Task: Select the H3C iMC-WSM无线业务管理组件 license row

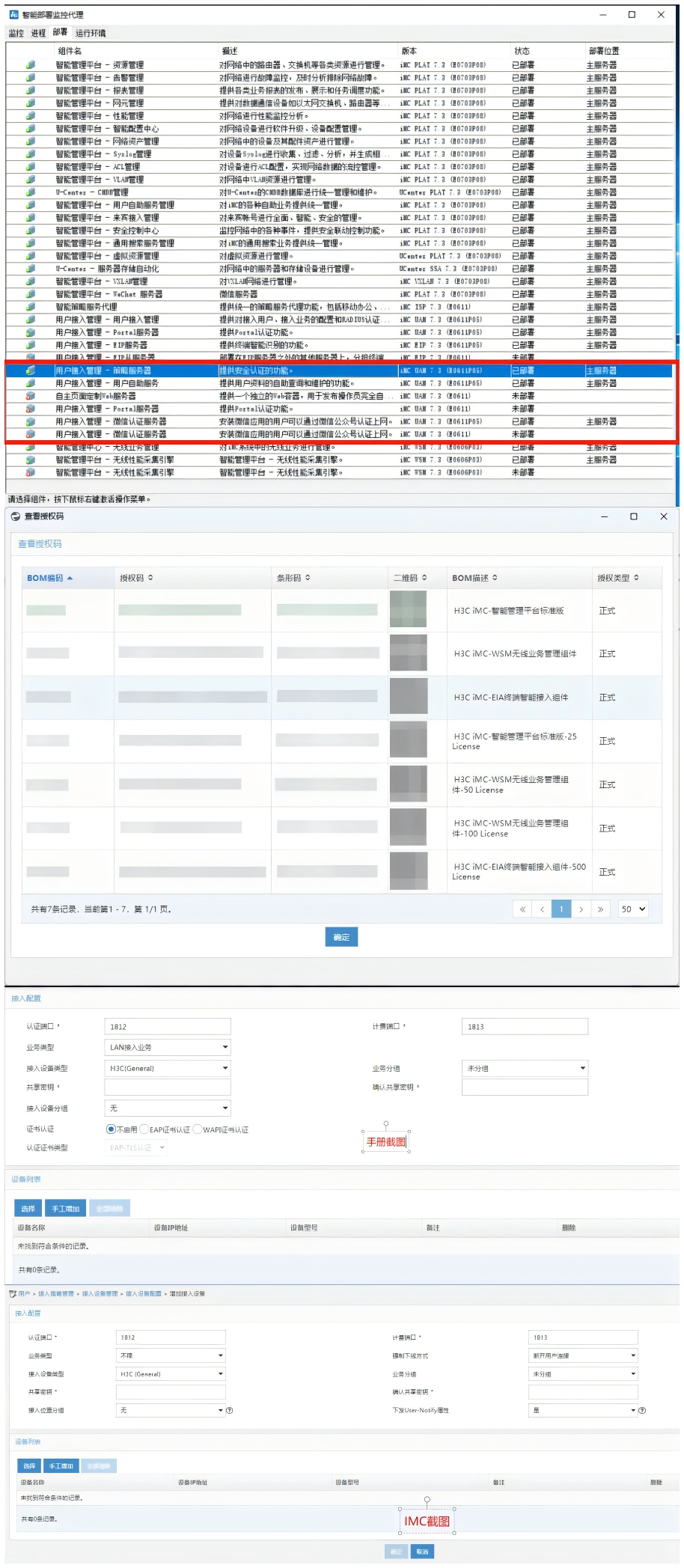Action: (x=342, y=653)
